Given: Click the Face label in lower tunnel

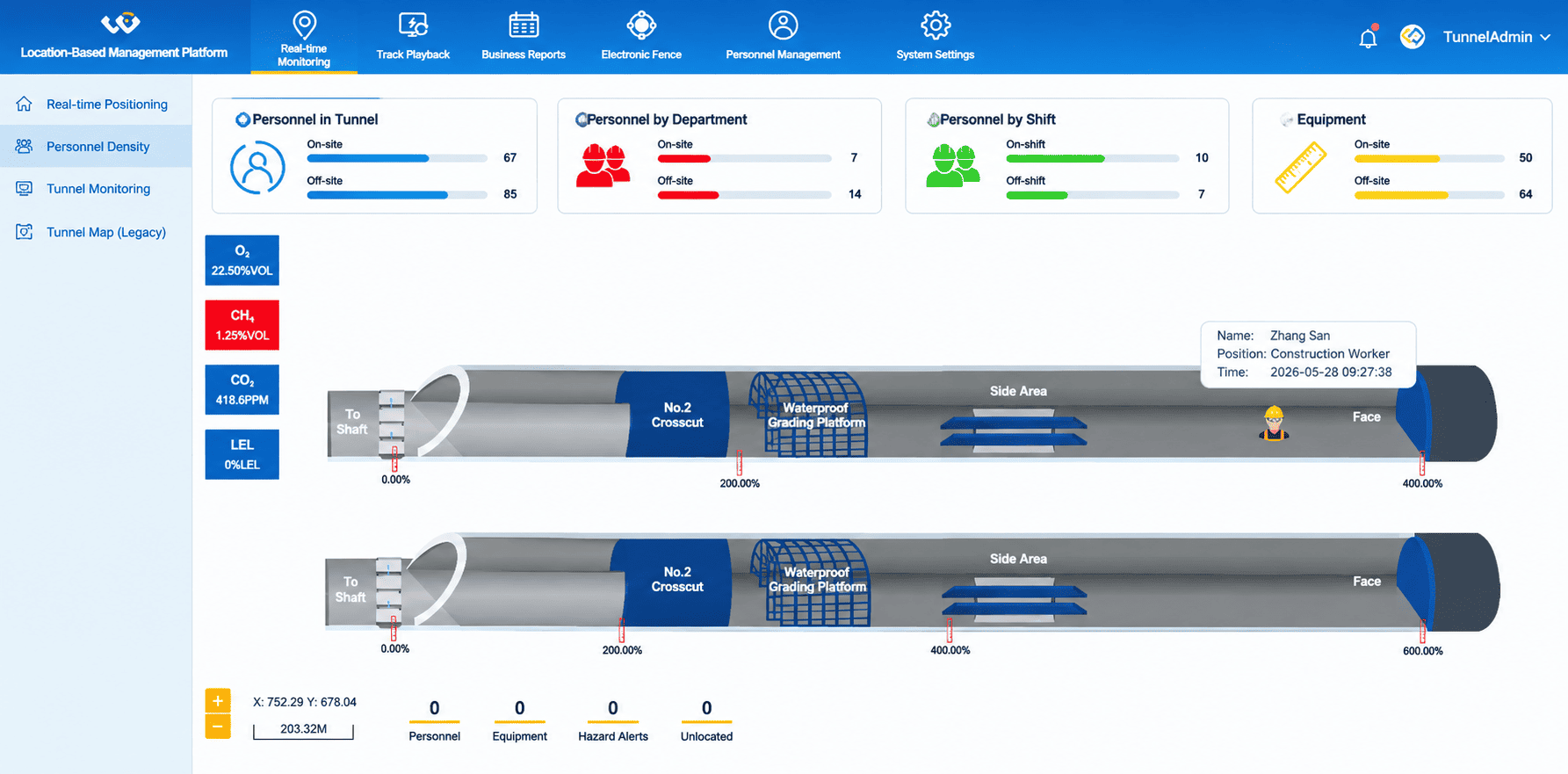Looking at the screenshot, I should tap(1367, 582).
